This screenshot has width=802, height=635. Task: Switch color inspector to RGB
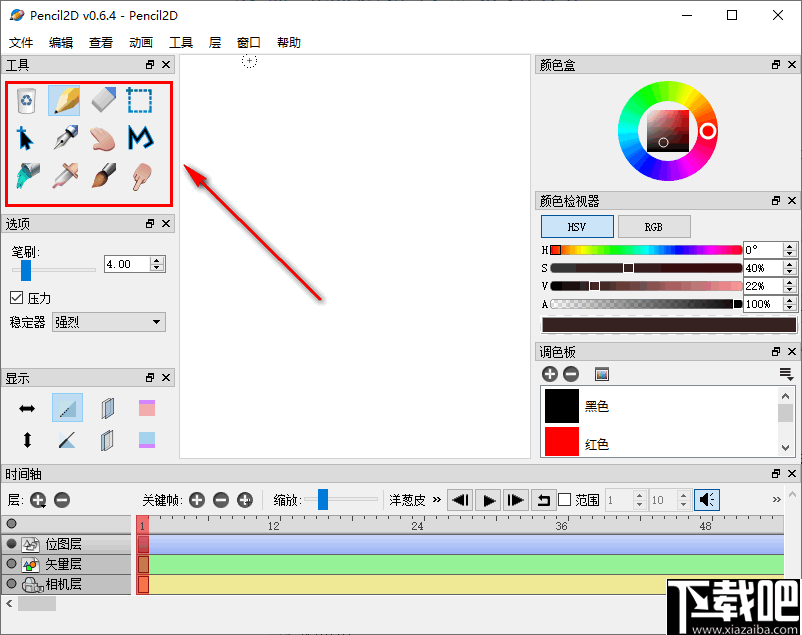654,226
